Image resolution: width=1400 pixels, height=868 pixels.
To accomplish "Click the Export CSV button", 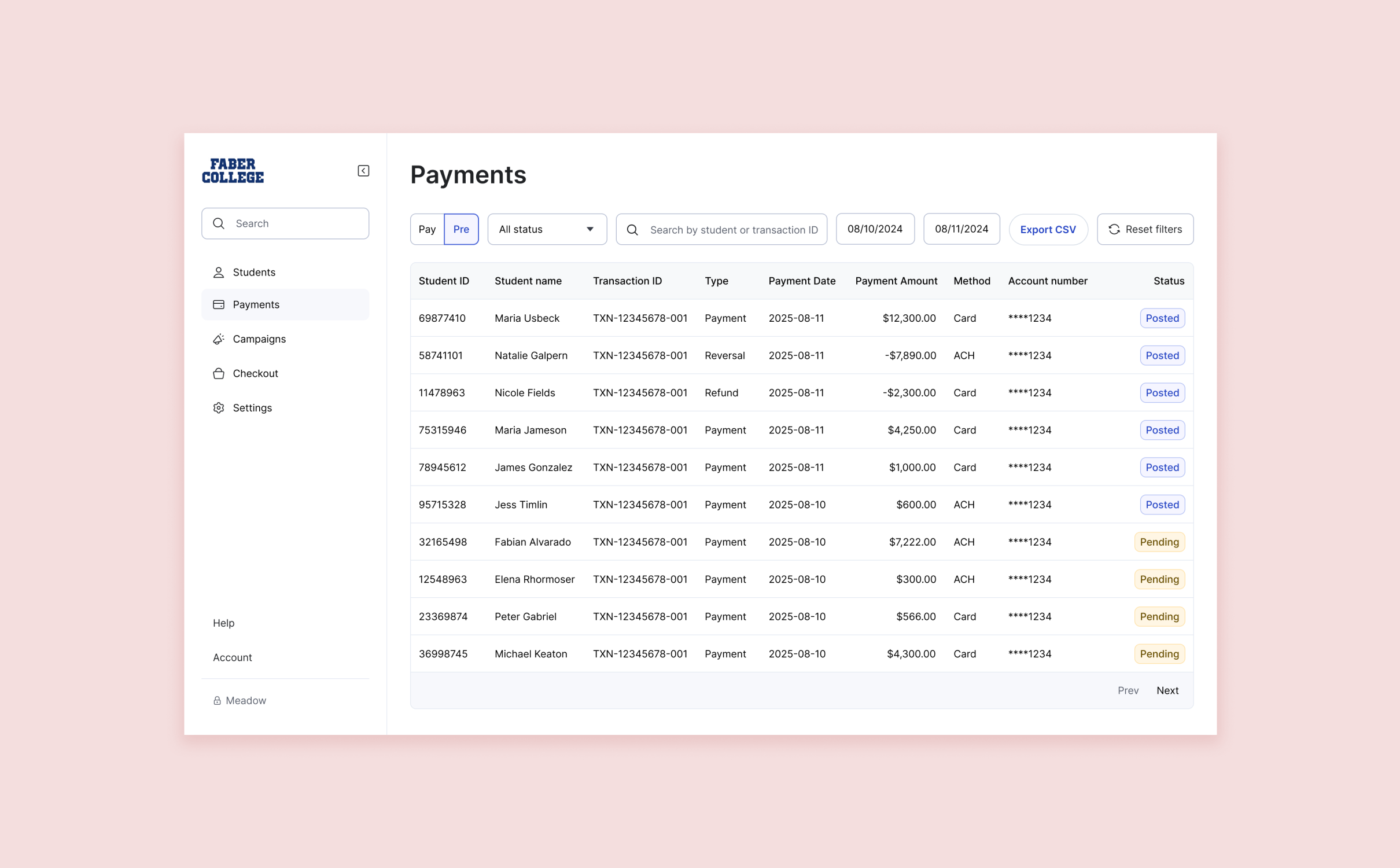I will (1048, 230).
